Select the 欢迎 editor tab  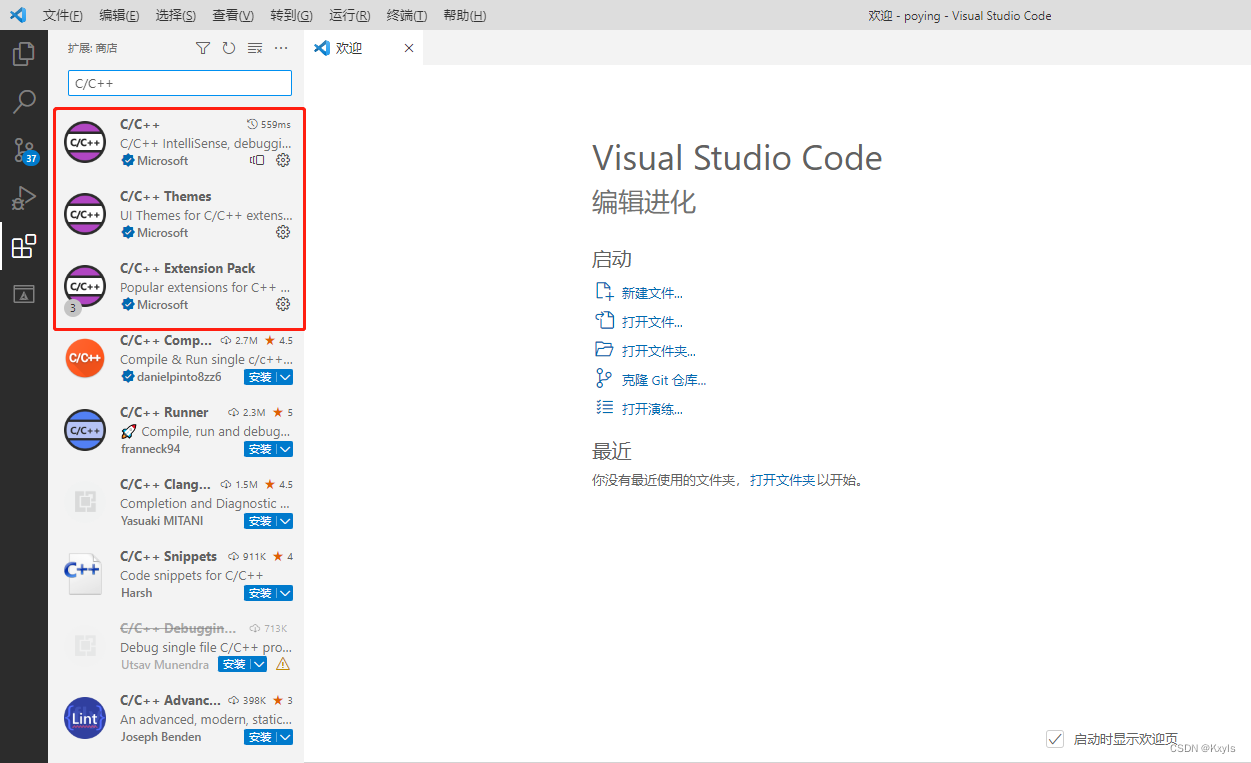[363, 48]
